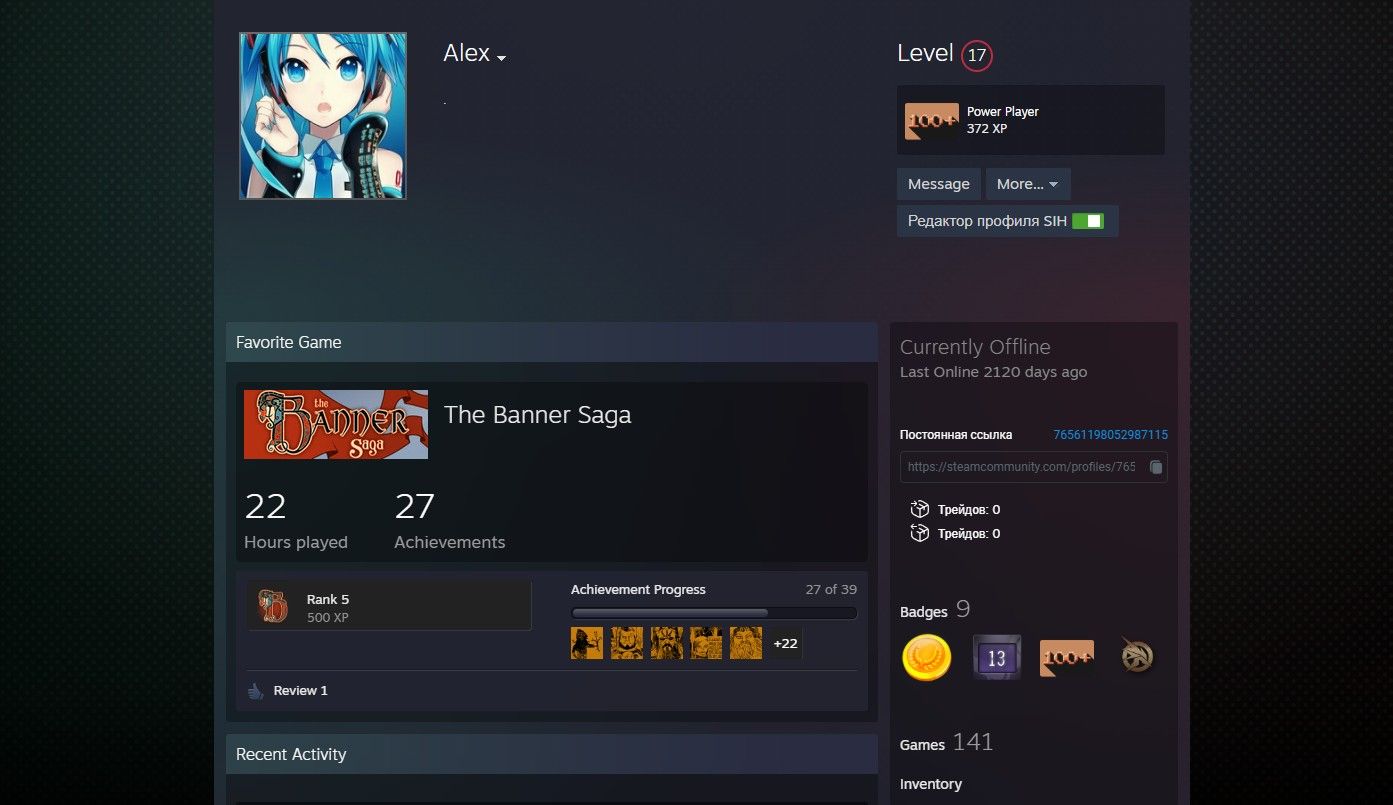Viewport: 1393px width, 805px height.
Task: Click the profile URL text field
Action: click(x=1020, y=467)
